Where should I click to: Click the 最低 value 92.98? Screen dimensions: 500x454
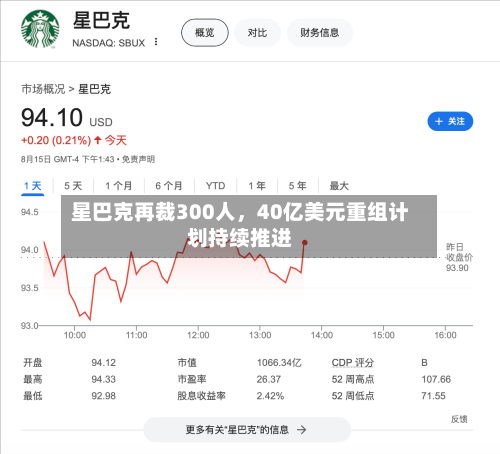pyautogui.click(x=103, y=396)
